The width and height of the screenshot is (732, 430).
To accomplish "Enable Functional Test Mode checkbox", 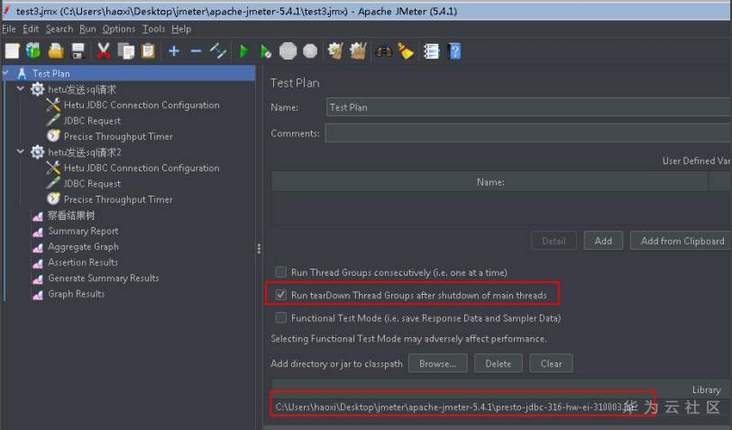I will pyautogui.click(x=281, y=318).
